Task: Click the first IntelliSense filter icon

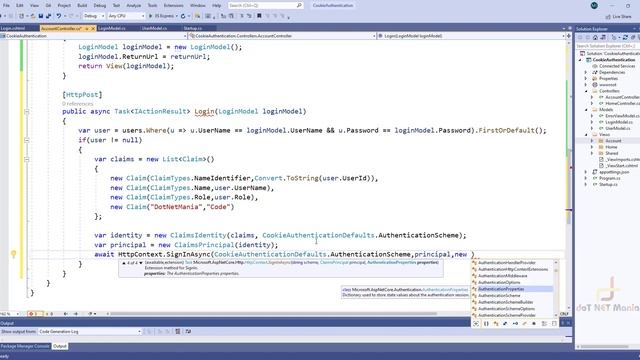Action: pos(476,323)
